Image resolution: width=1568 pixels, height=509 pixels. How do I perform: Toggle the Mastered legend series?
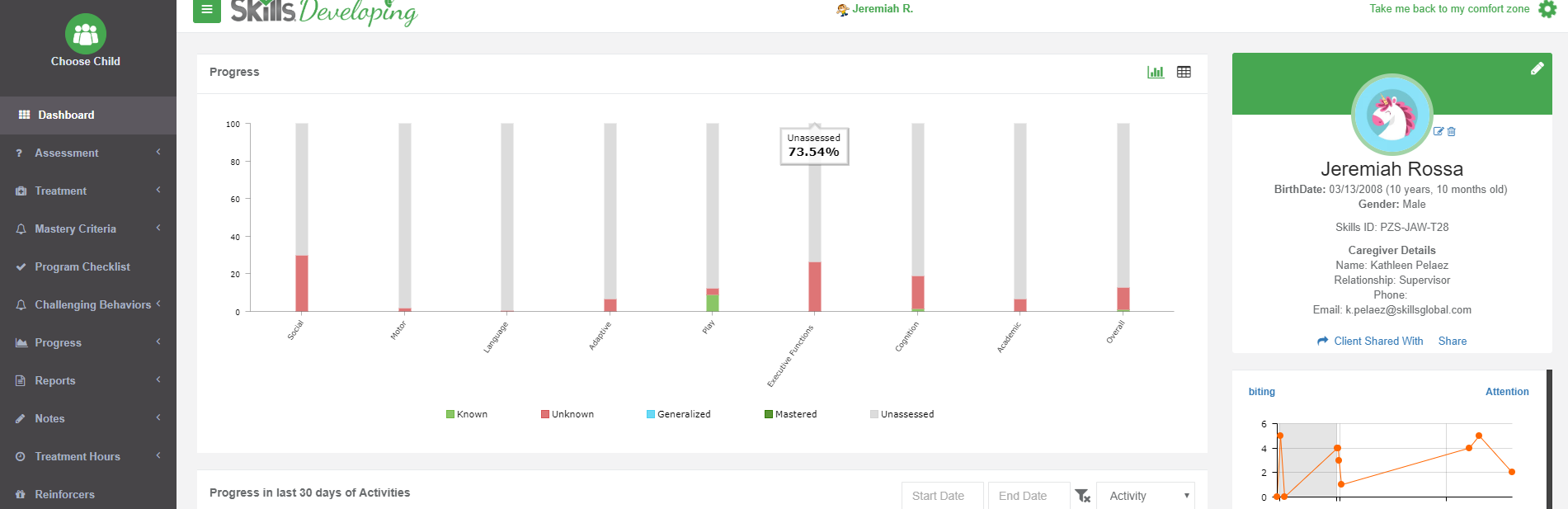[x=791, y=414]
